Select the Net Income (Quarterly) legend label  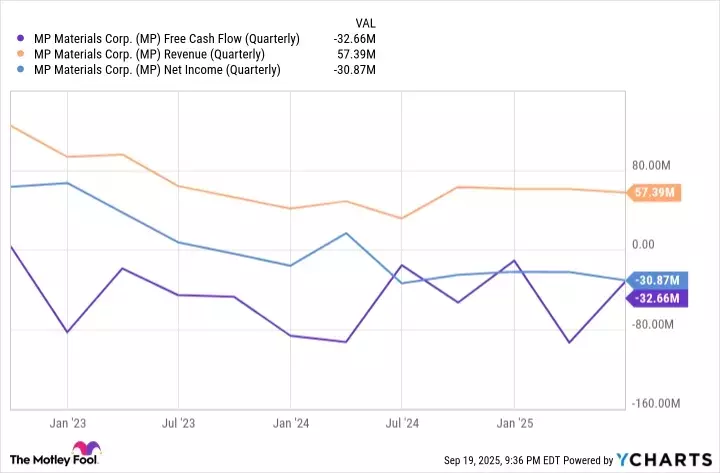[157, 70]
